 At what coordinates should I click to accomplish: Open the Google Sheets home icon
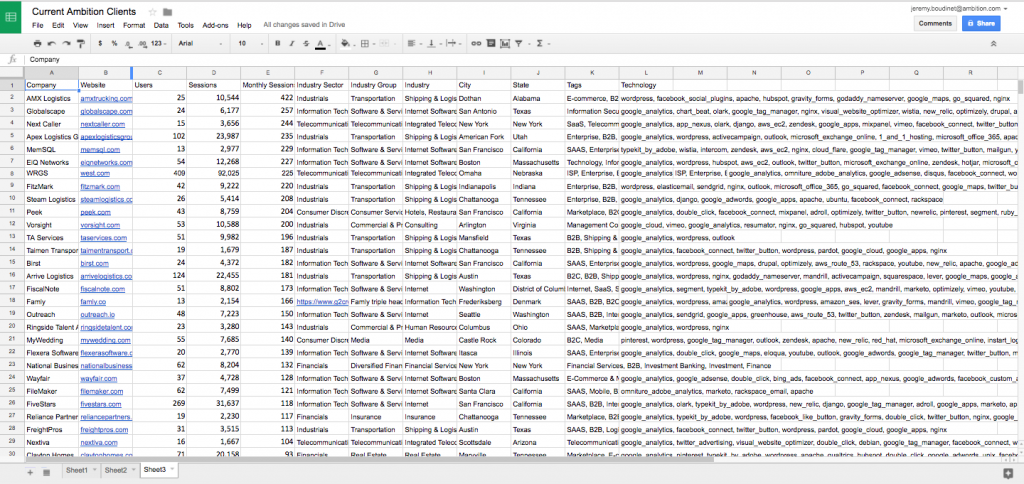click(x=11, y=18)
